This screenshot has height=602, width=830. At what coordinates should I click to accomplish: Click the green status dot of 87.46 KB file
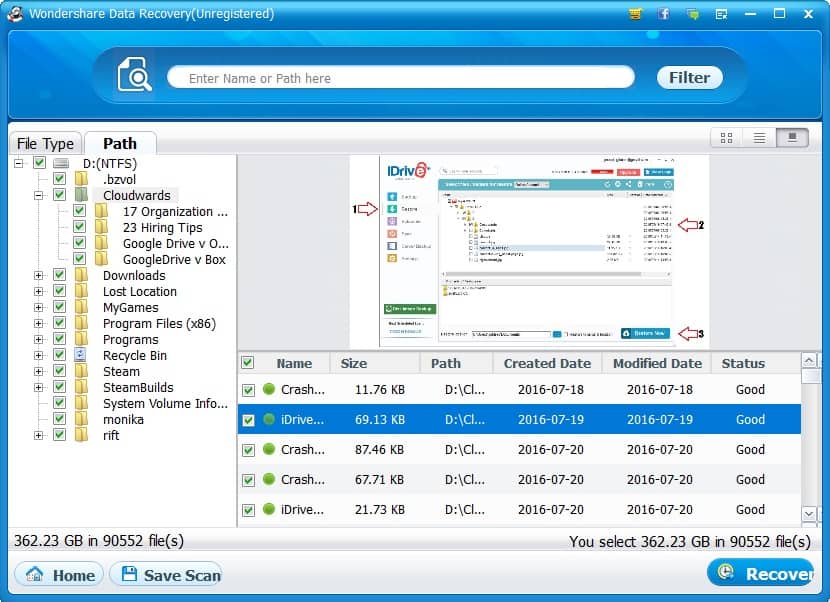[269, 449]
